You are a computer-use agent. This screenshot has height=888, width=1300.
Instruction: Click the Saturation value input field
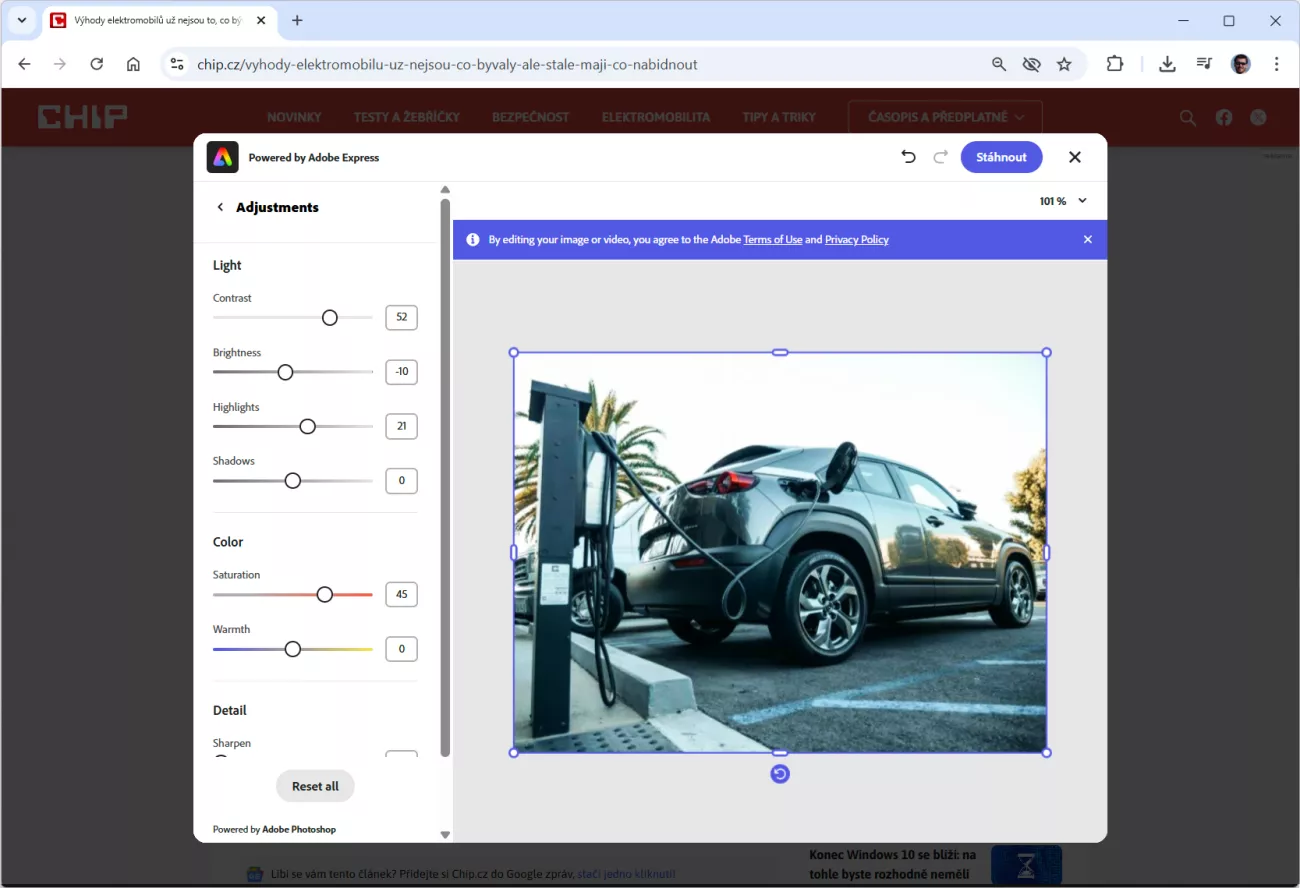coord(401,594)
